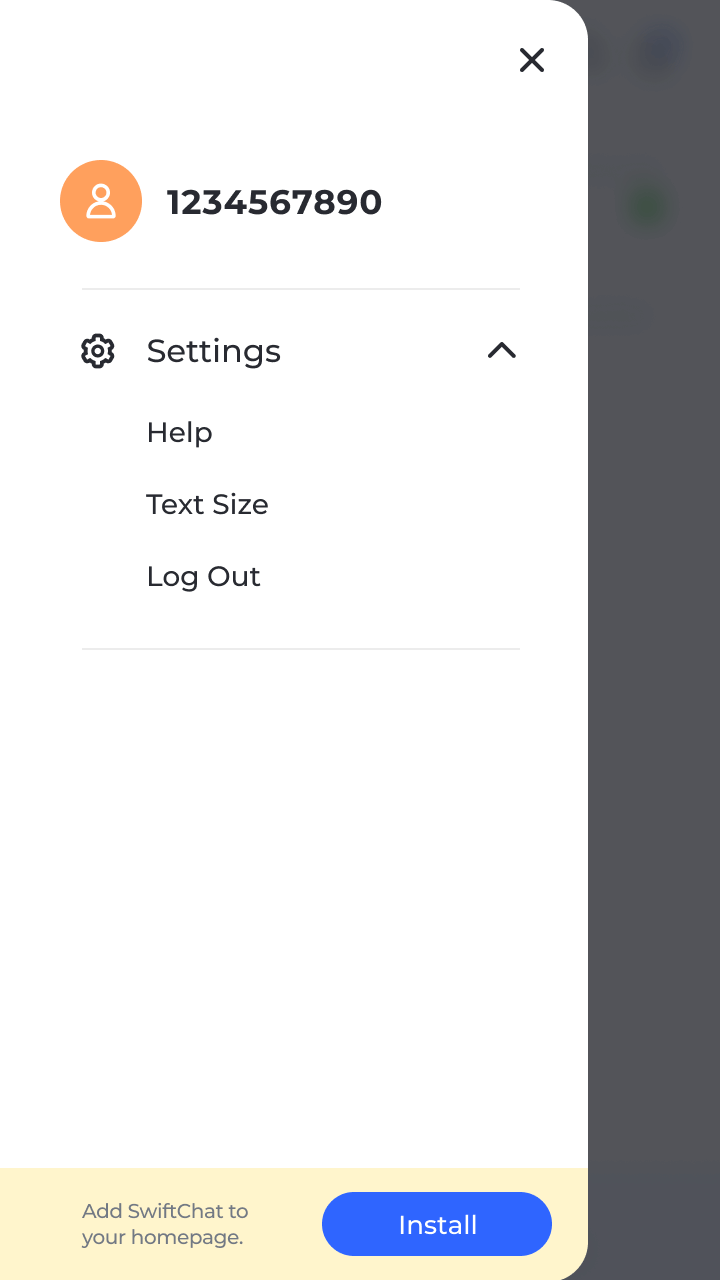Click the blurred top-right icon behind overlay
The height and width of the screenshot is (1280, 720).
coord(660,48)
